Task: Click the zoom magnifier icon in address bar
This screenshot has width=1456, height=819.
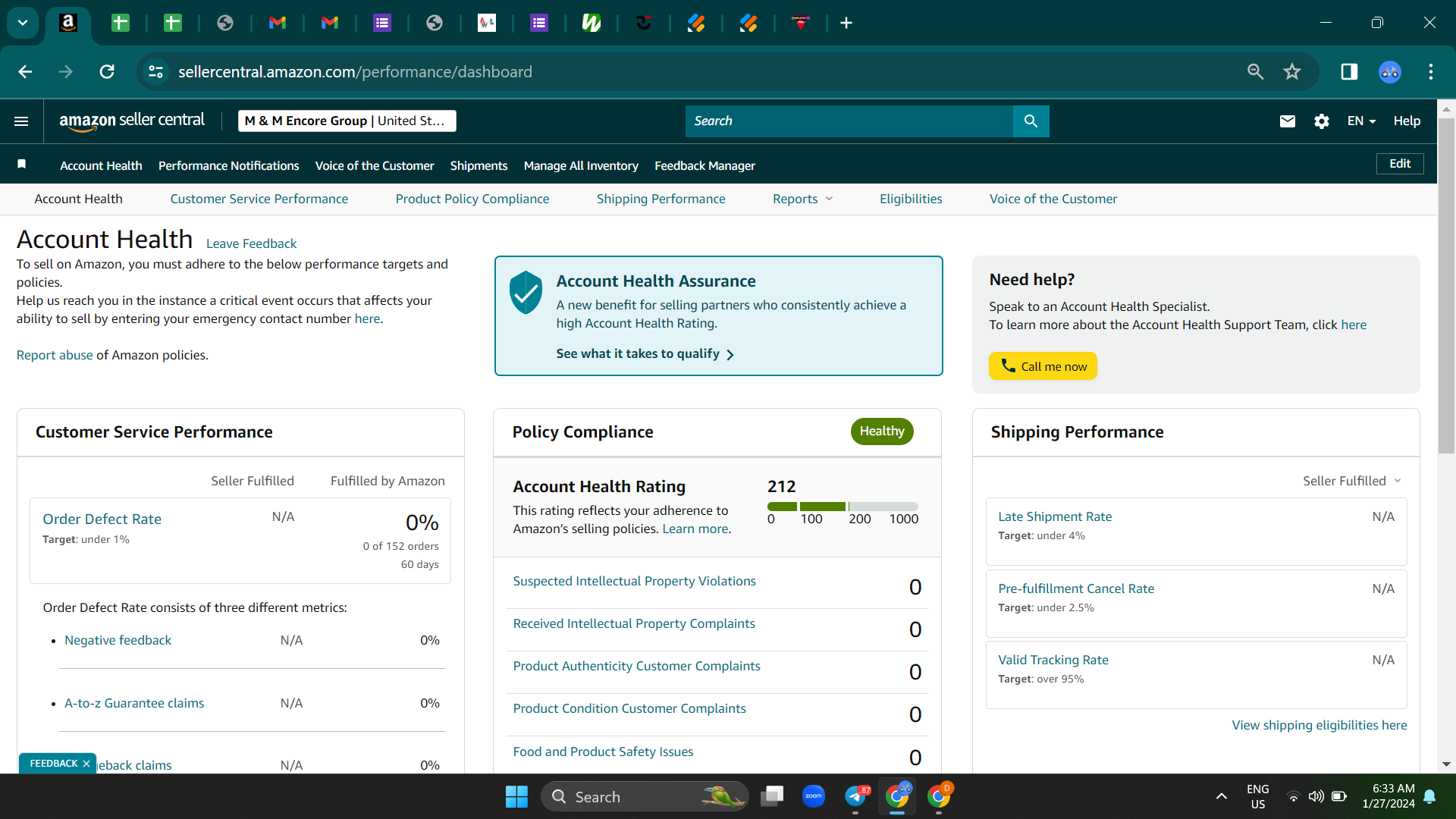Action: pyautogui.click(x=1256, y=71)
